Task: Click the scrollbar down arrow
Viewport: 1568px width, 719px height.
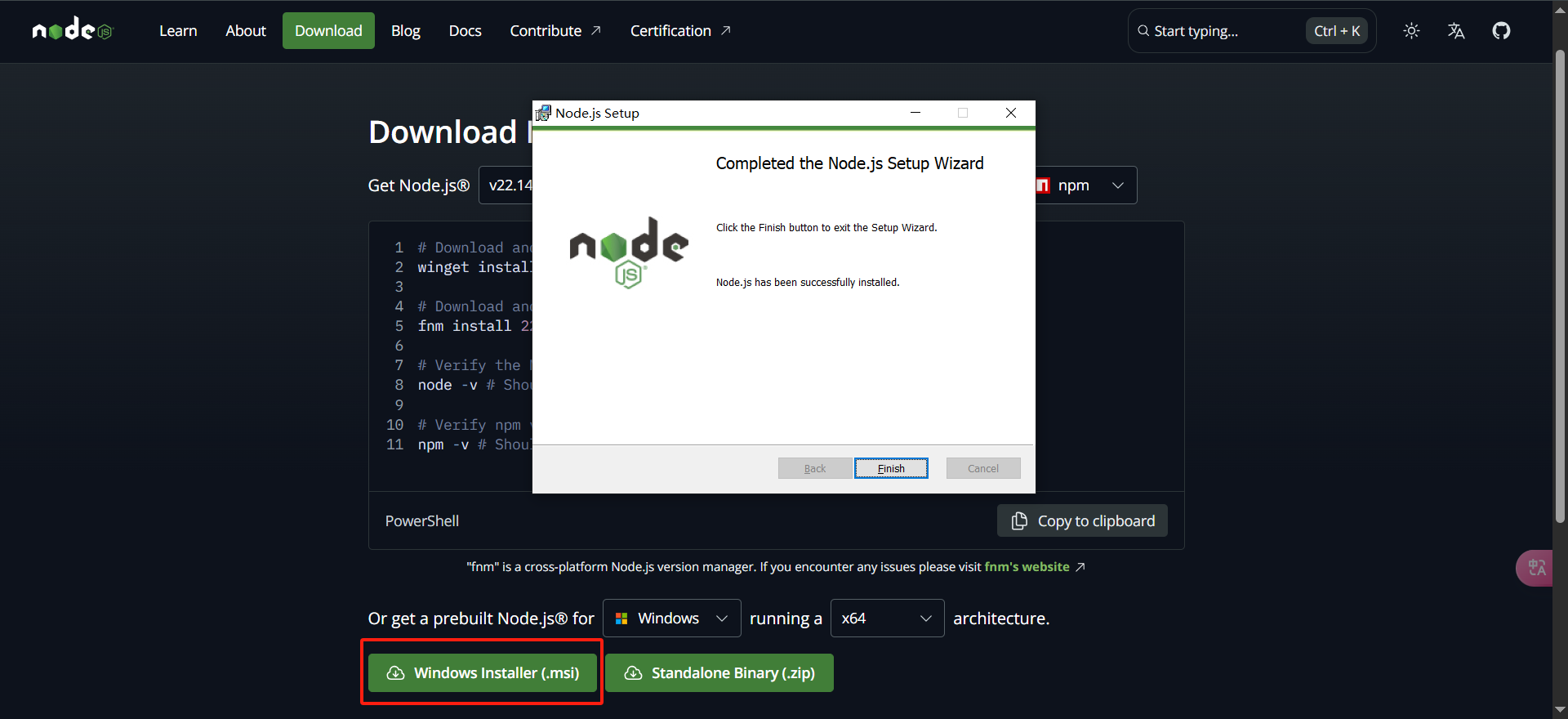Action: coord(1560,710)
